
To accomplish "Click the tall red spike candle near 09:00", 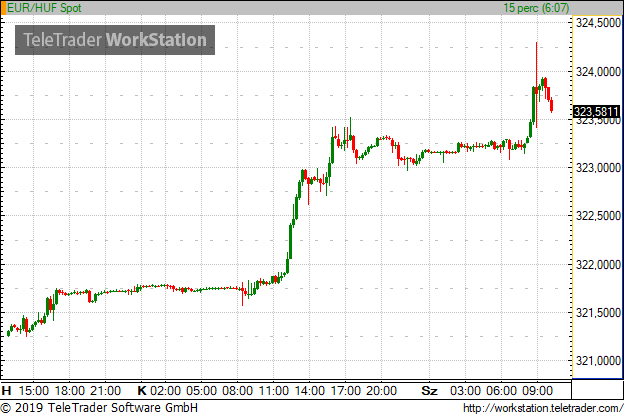I will coord(536,85).
